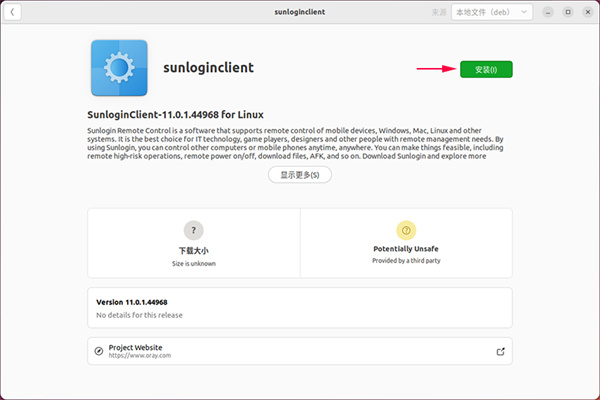Image resolution: width=600 pixels, height=400 pixels.
Task: Click 'Provided by a third party' text
Action: (x=406, y=261)
